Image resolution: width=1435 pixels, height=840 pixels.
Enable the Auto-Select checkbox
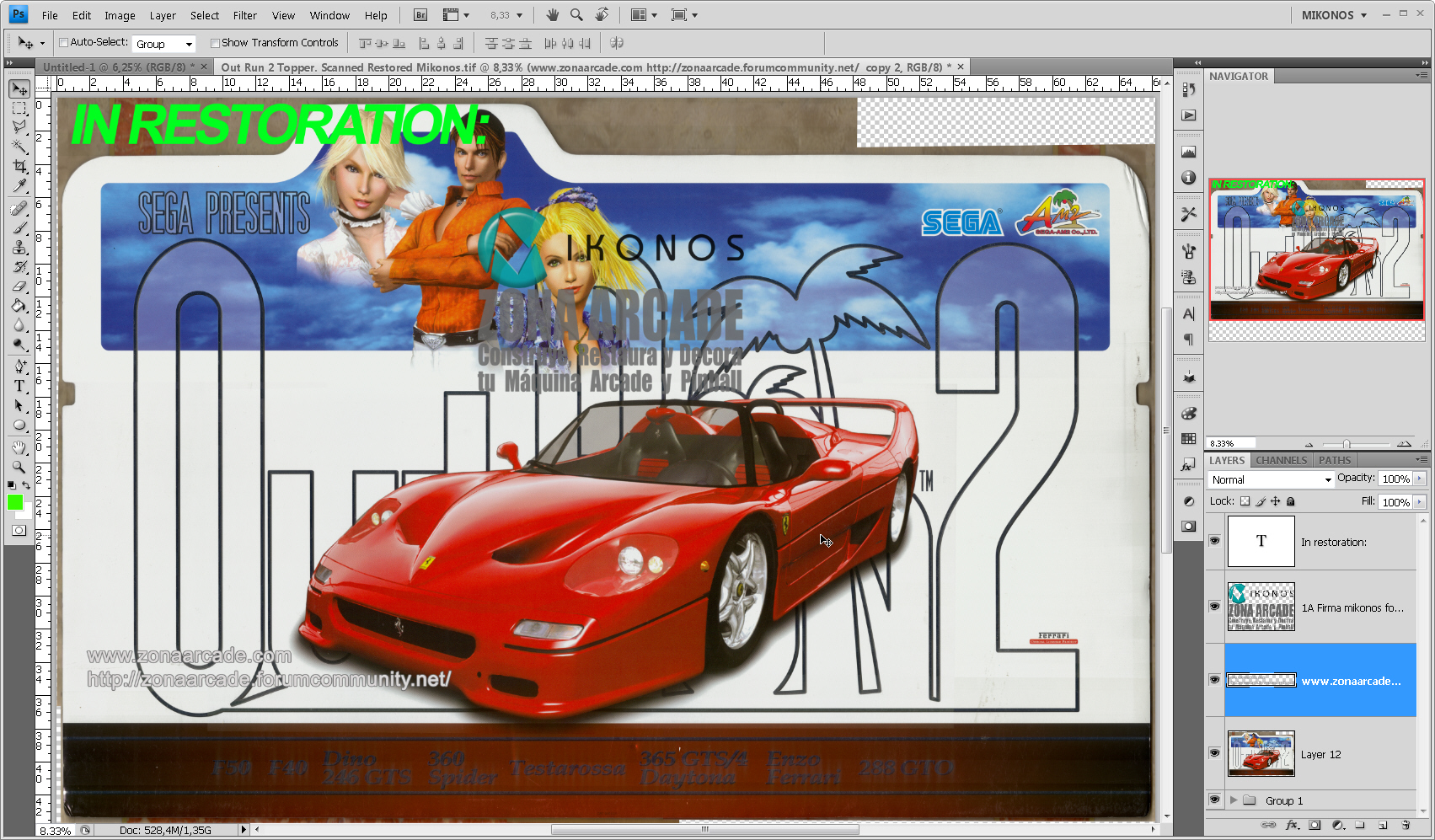click(x=62, y=41)
